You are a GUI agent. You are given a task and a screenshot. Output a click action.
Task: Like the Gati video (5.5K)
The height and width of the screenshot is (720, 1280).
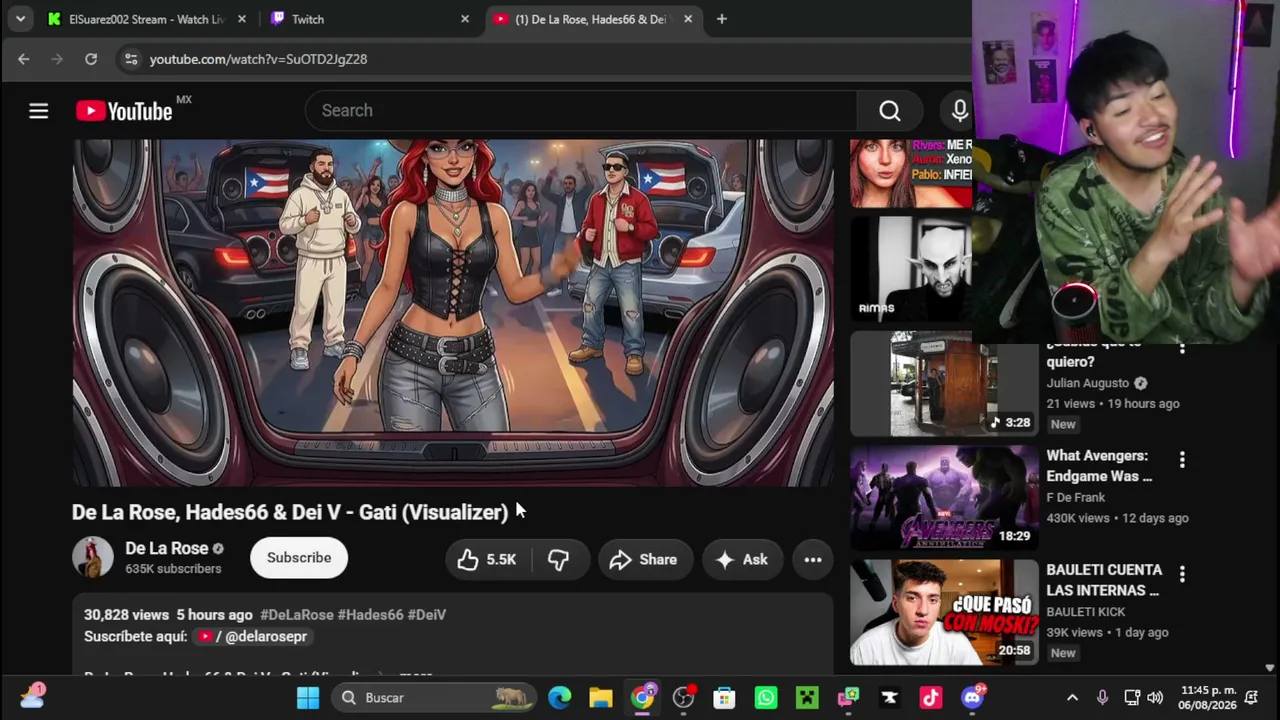(487, 560)
